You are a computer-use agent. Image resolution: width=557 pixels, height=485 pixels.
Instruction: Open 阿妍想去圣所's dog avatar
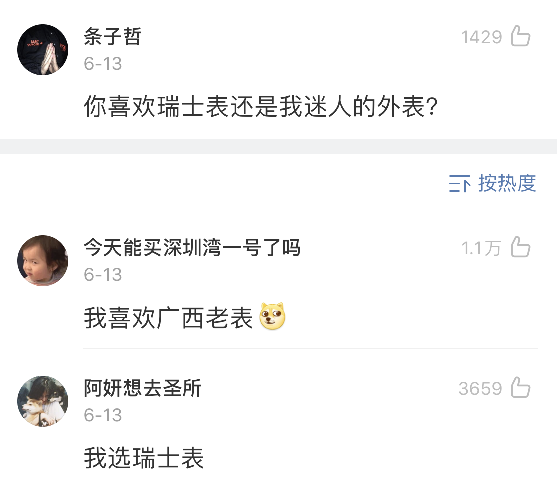pos(43,401)
